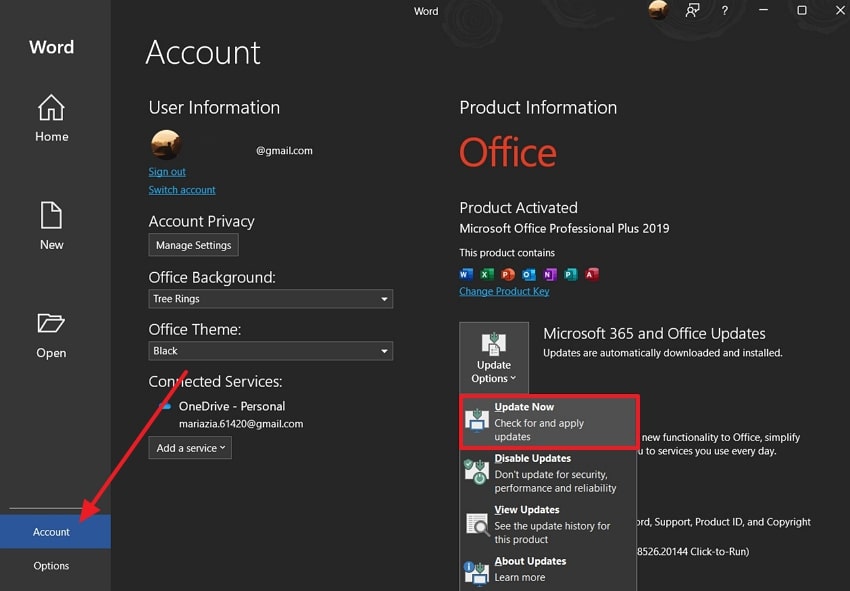
Task: Open the Office Theme dropdown
Action: [x=270, y=351]
